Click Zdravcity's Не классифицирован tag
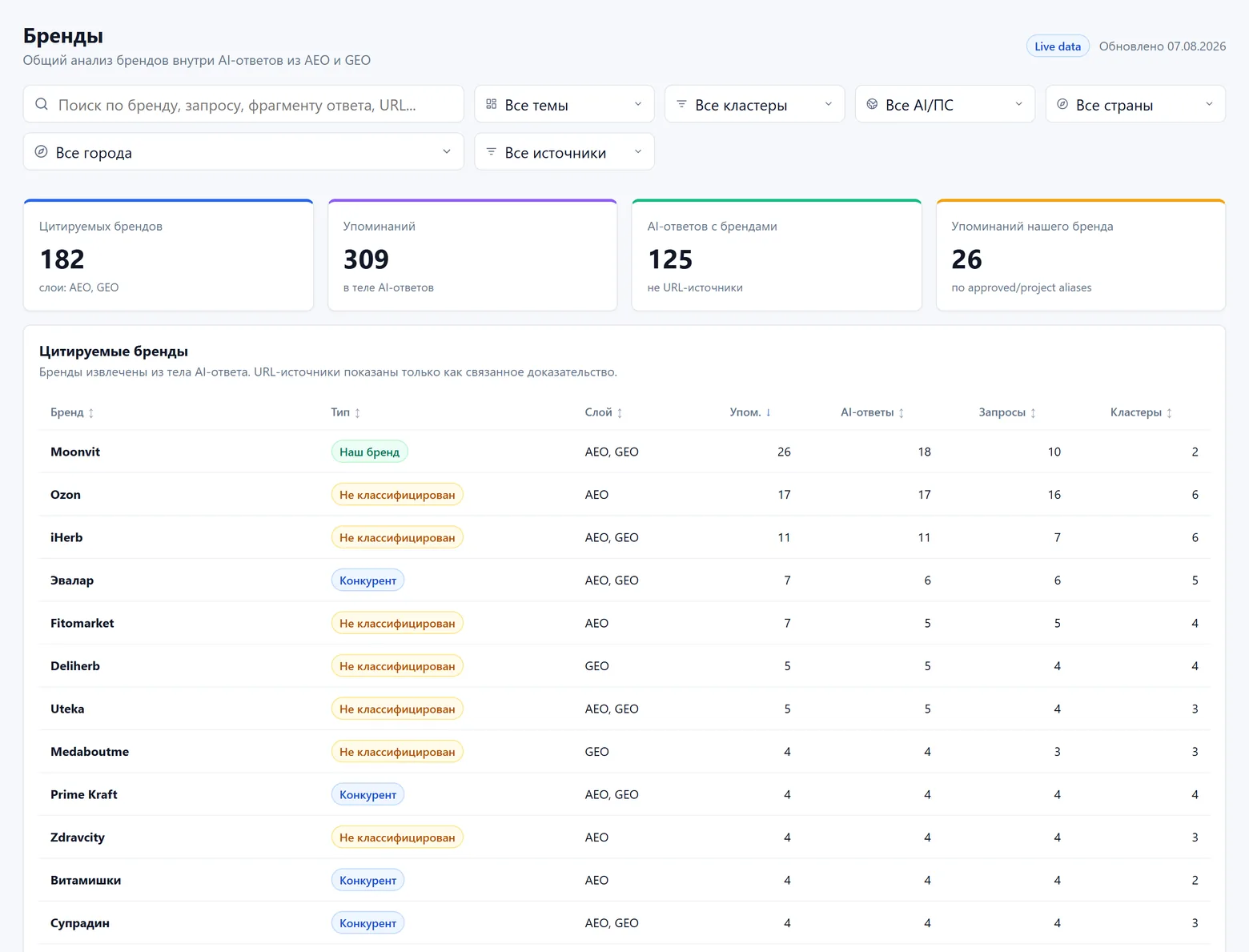This screenshot has height=952, width=1249. [397, 838]
